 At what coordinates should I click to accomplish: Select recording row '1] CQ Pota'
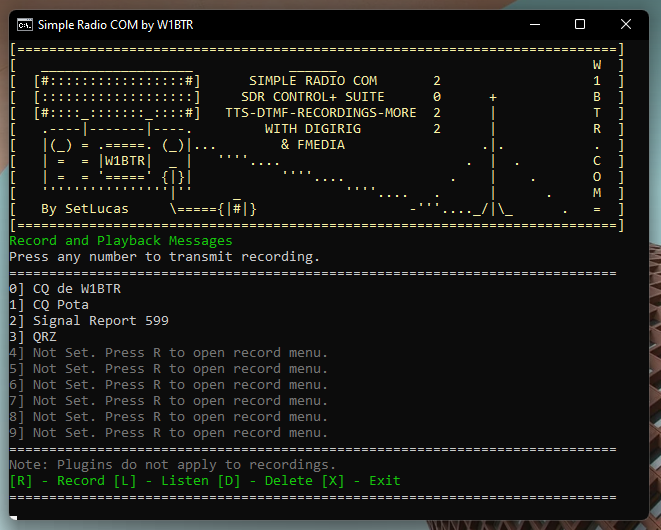49,305
